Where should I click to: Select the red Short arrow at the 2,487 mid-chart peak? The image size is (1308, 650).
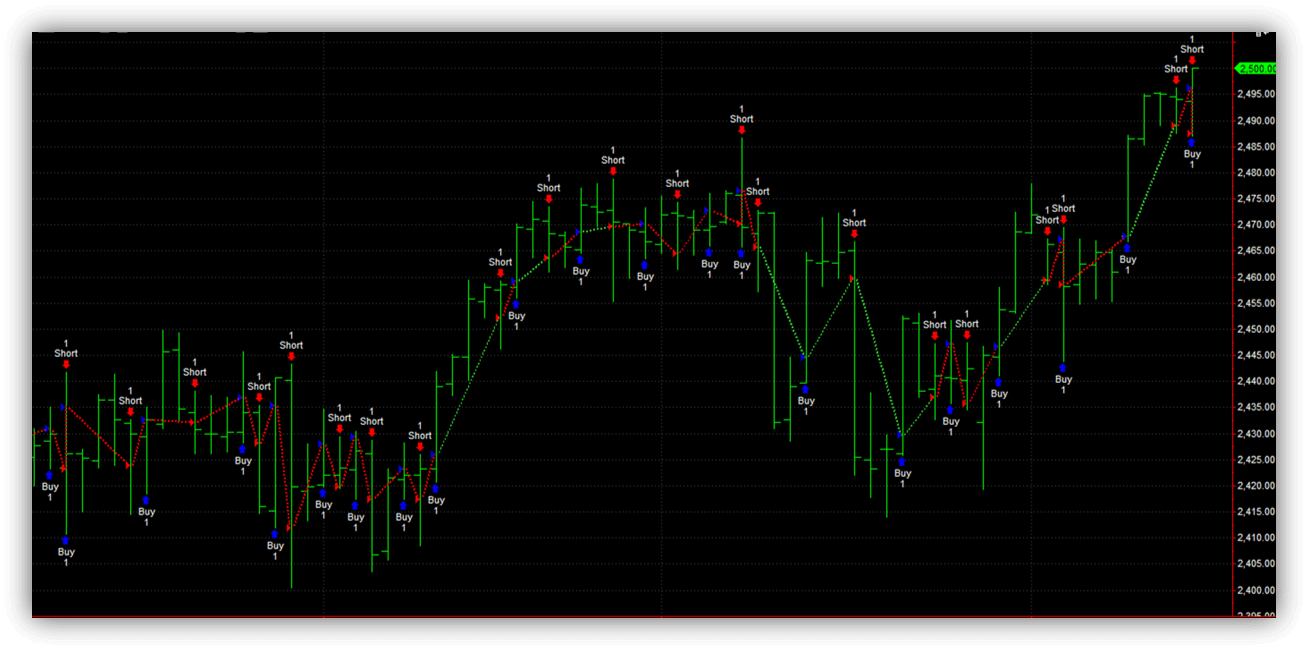741,130
